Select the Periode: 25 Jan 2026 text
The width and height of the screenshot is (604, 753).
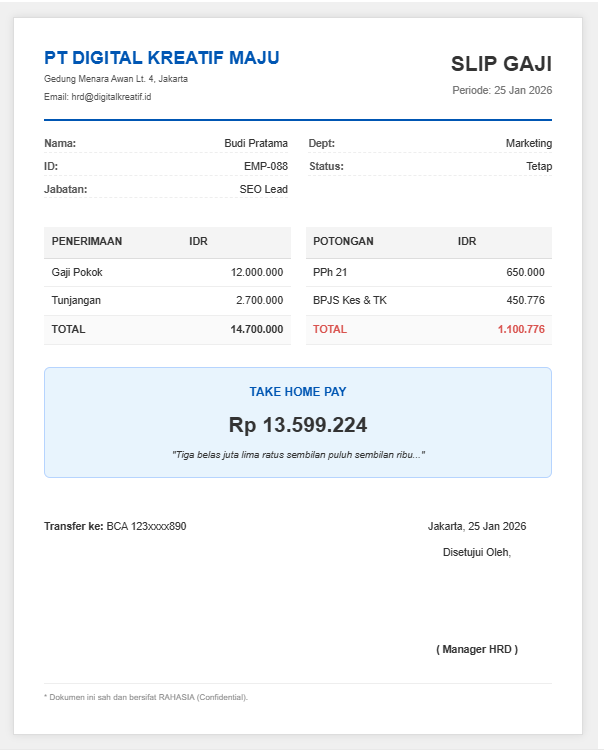click(502, 90)
